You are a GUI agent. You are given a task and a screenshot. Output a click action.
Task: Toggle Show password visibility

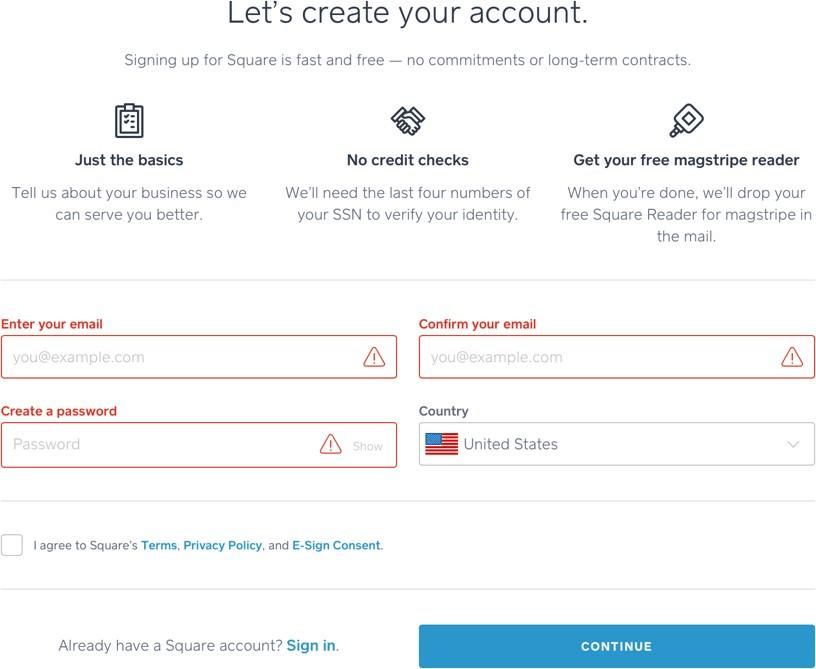(367, 446)
